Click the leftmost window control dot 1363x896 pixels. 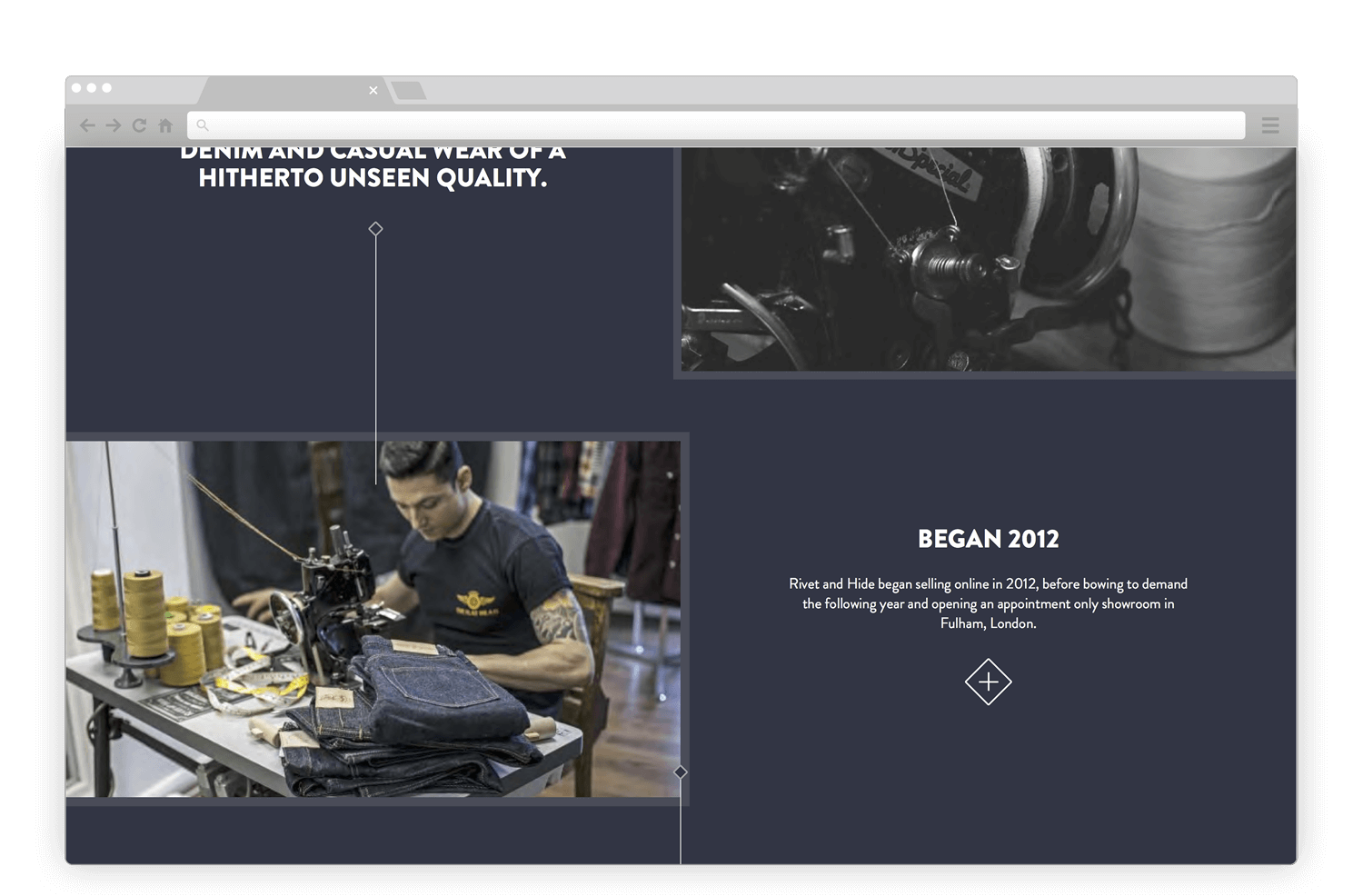tap(76, 88)
